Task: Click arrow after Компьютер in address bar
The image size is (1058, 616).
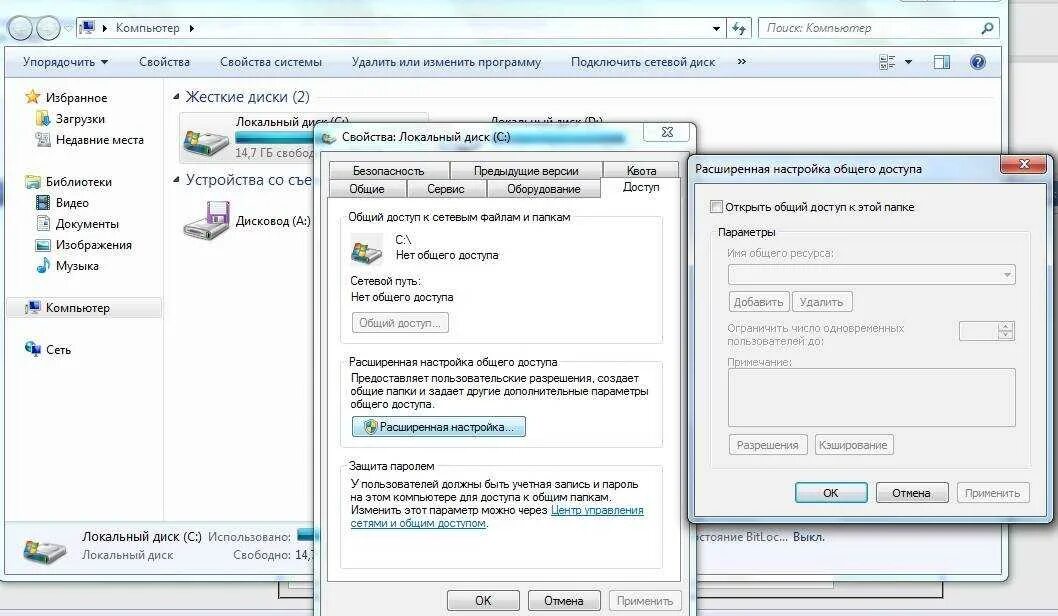Action: (x=192, y=28)
